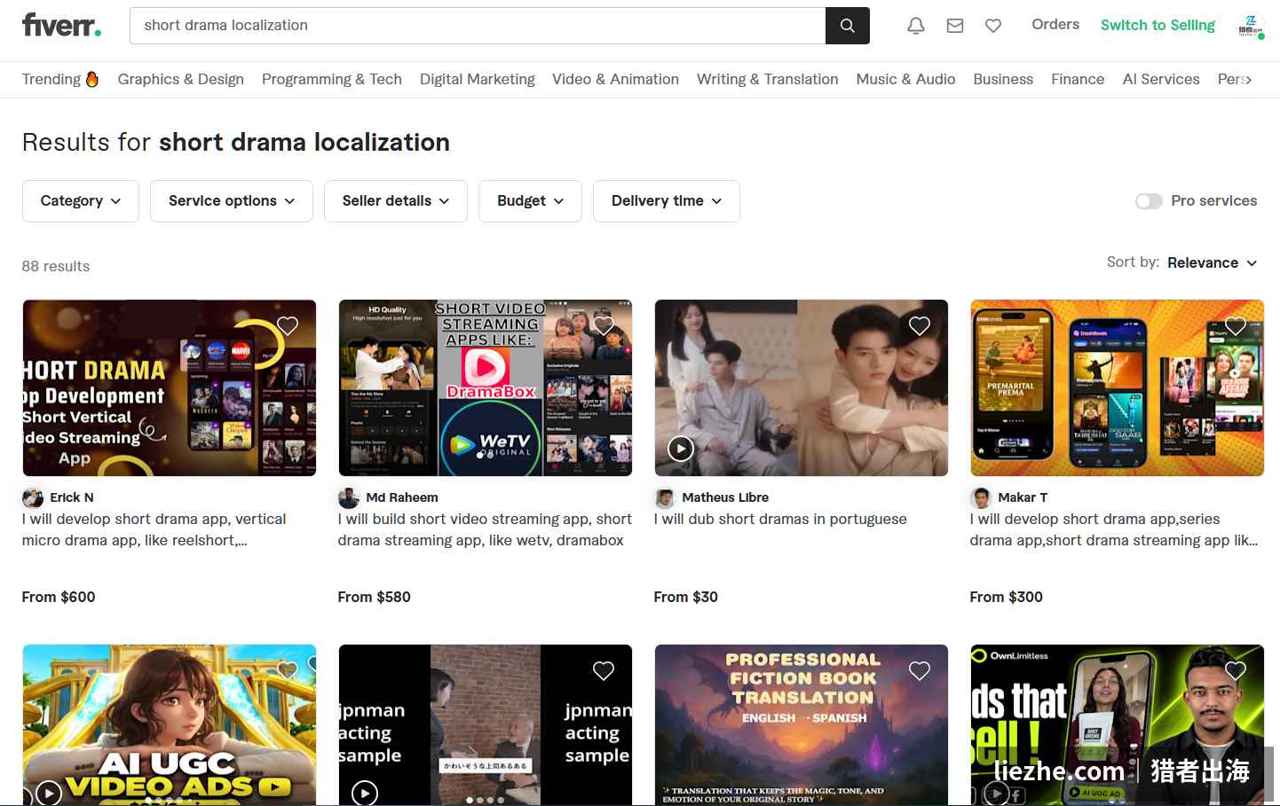Screen dimensions: 1280x806
Task: Open Erick N's short drama app gig title
Action: tap(154, 530)
